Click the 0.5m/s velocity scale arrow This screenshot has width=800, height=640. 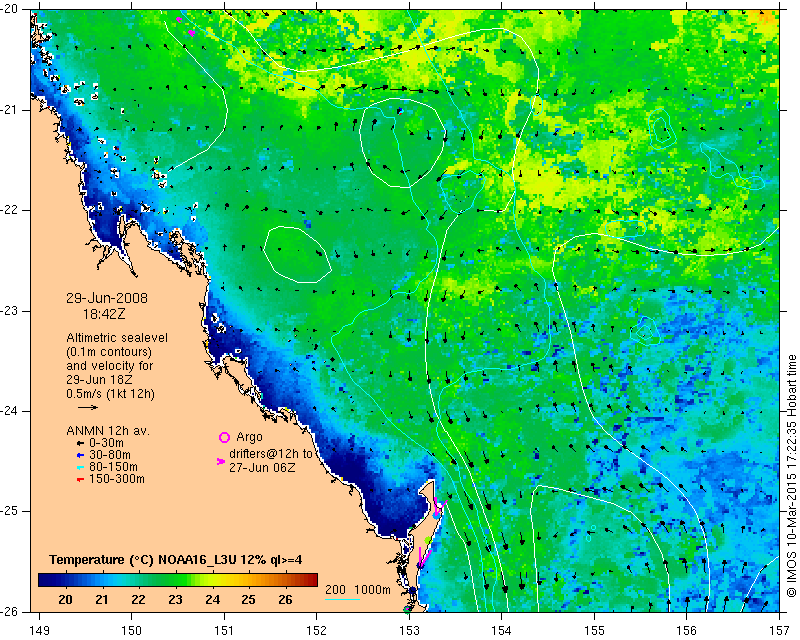coord(88,407)
